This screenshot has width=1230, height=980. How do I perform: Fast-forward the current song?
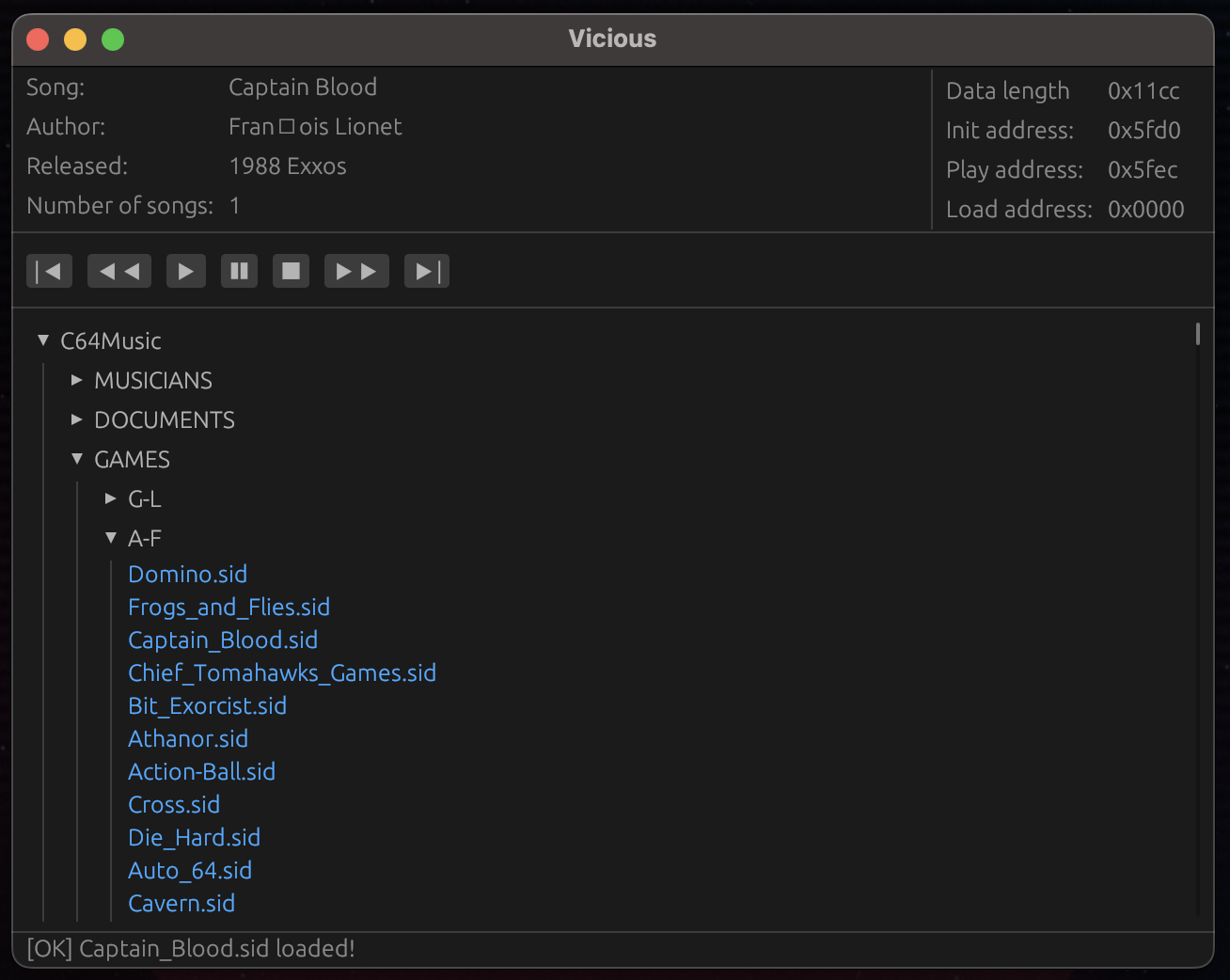(356, 271)
